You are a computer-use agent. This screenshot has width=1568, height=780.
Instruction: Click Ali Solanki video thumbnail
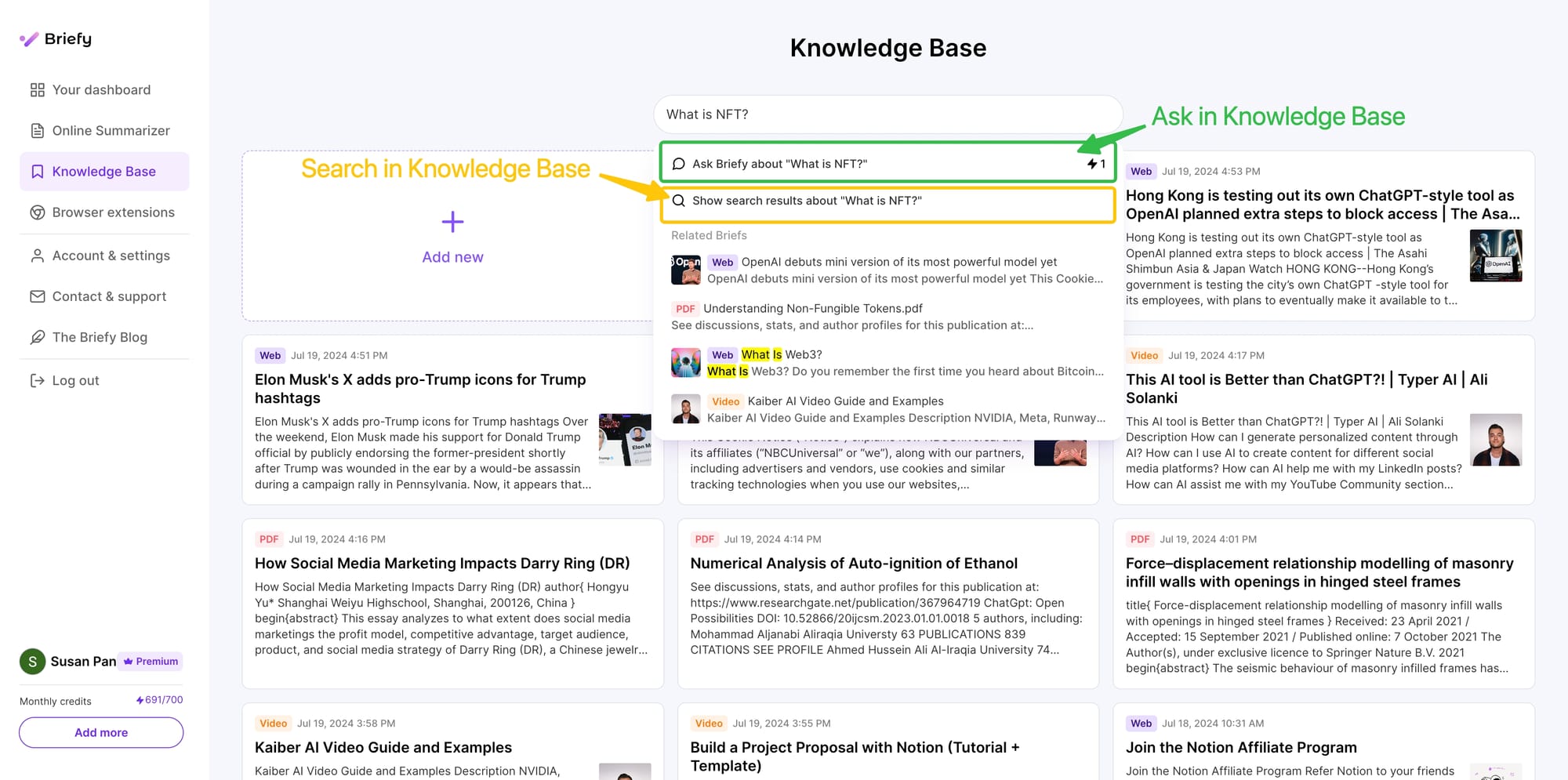tap(1496, 440)
